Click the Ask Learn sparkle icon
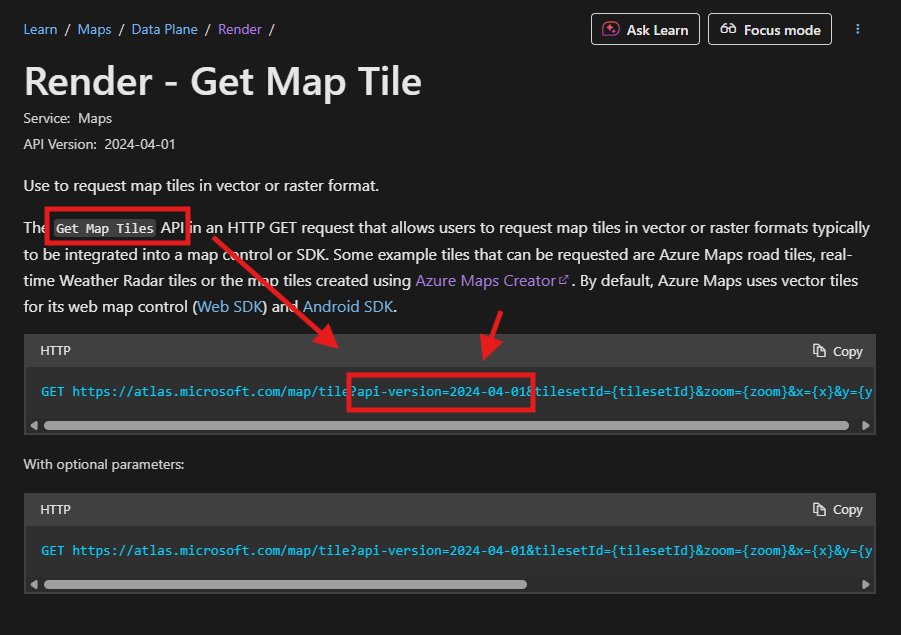Screen dimensions: 901x635 [610, 29]
